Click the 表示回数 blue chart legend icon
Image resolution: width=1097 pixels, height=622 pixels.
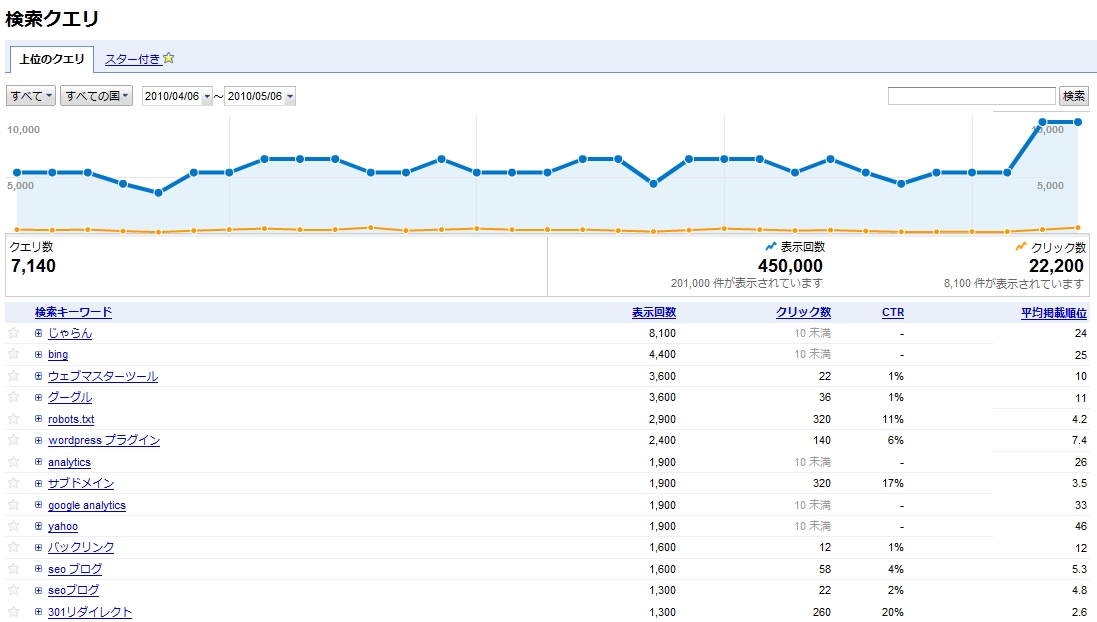click(x=771, y=246)
